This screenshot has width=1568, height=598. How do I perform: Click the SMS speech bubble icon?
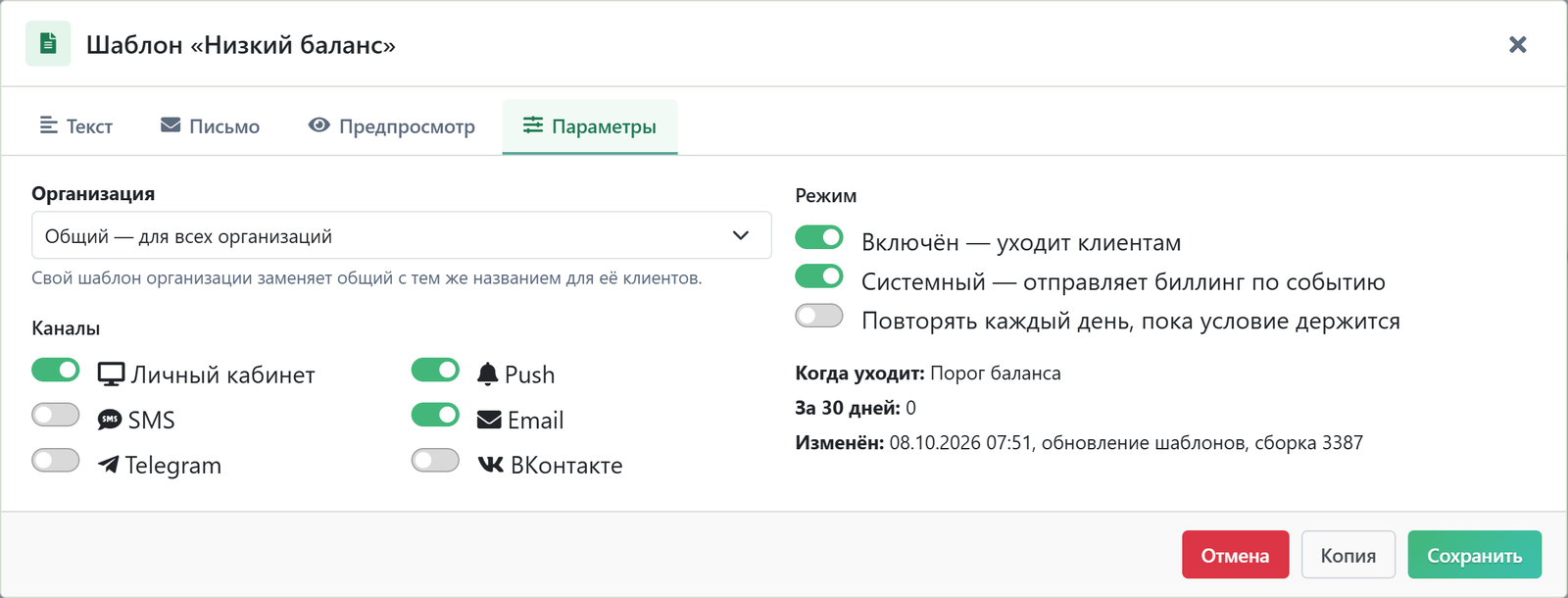tap(110, 420)
